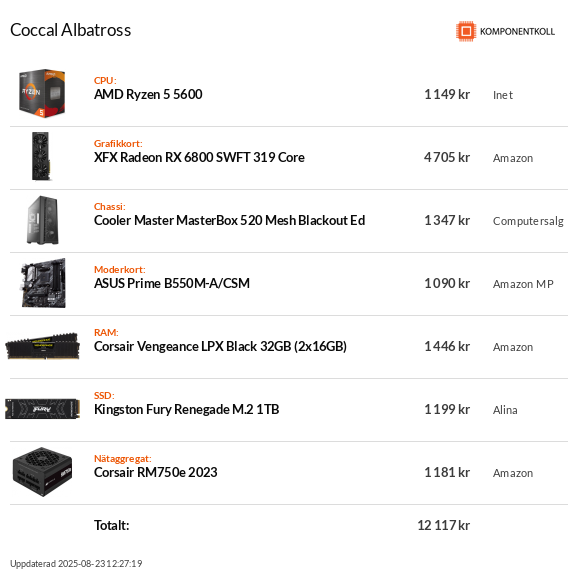Click Cooler Master MasterBox 520 Mesh name
The height and width of the screenshot is (577, 577).
click(229, 220)
